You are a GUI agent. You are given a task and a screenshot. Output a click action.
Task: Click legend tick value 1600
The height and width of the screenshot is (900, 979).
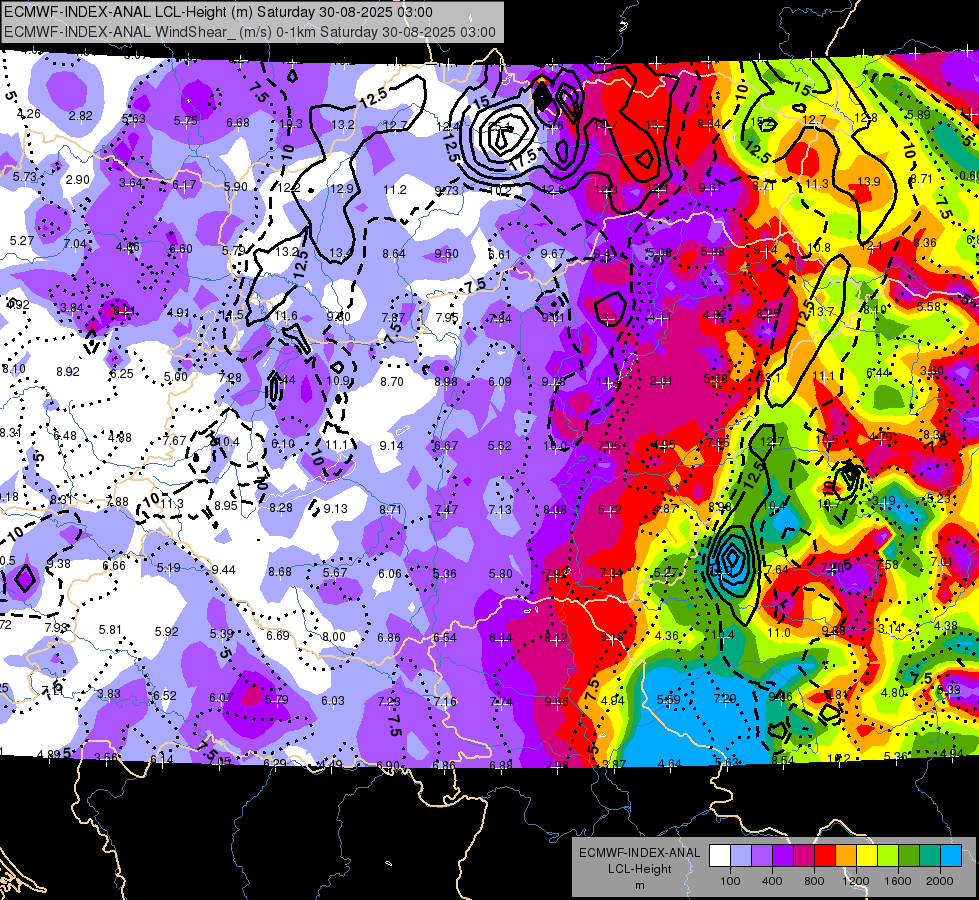pos(898,881)
